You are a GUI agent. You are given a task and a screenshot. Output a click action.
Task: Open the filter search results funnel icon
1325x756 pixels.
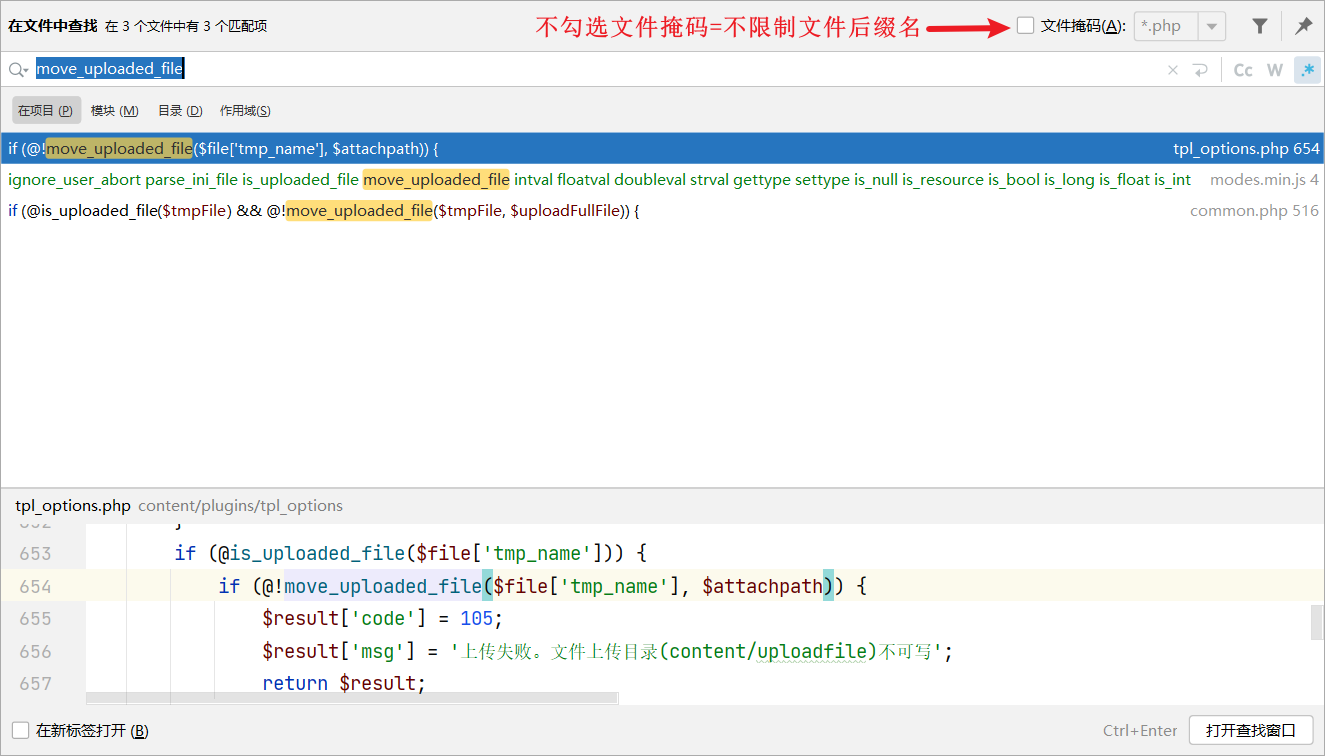1260,27
